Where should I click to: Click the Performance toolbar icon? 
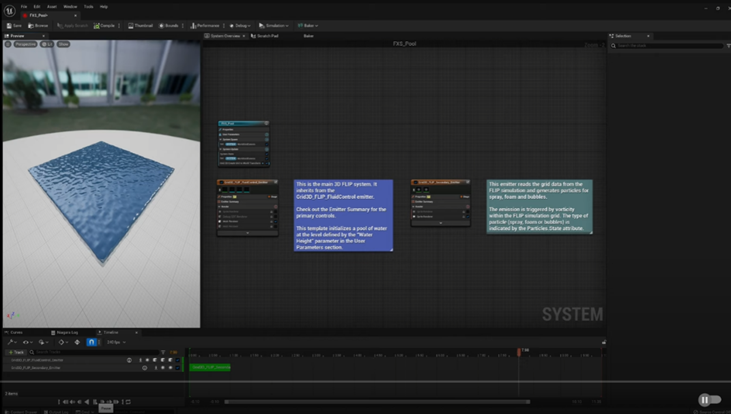pyautogui.click(x=205, y=25)
